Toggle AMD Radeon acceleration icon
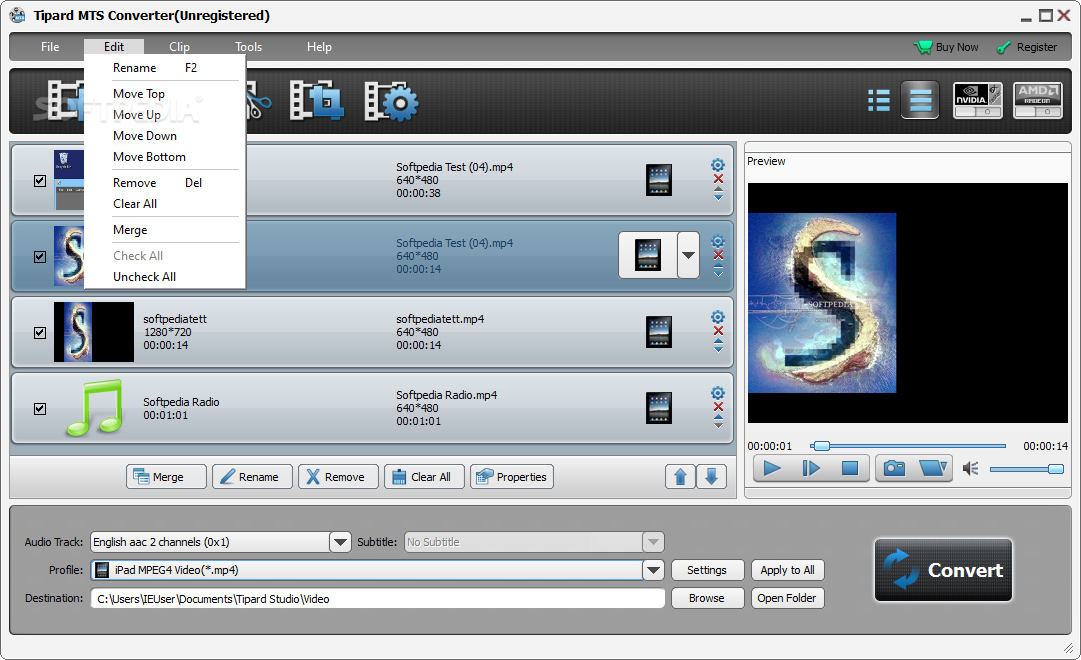Image resolution: width=1081 pixels, height=660 pixels. pyautogui.click(x=1038, y=101)
